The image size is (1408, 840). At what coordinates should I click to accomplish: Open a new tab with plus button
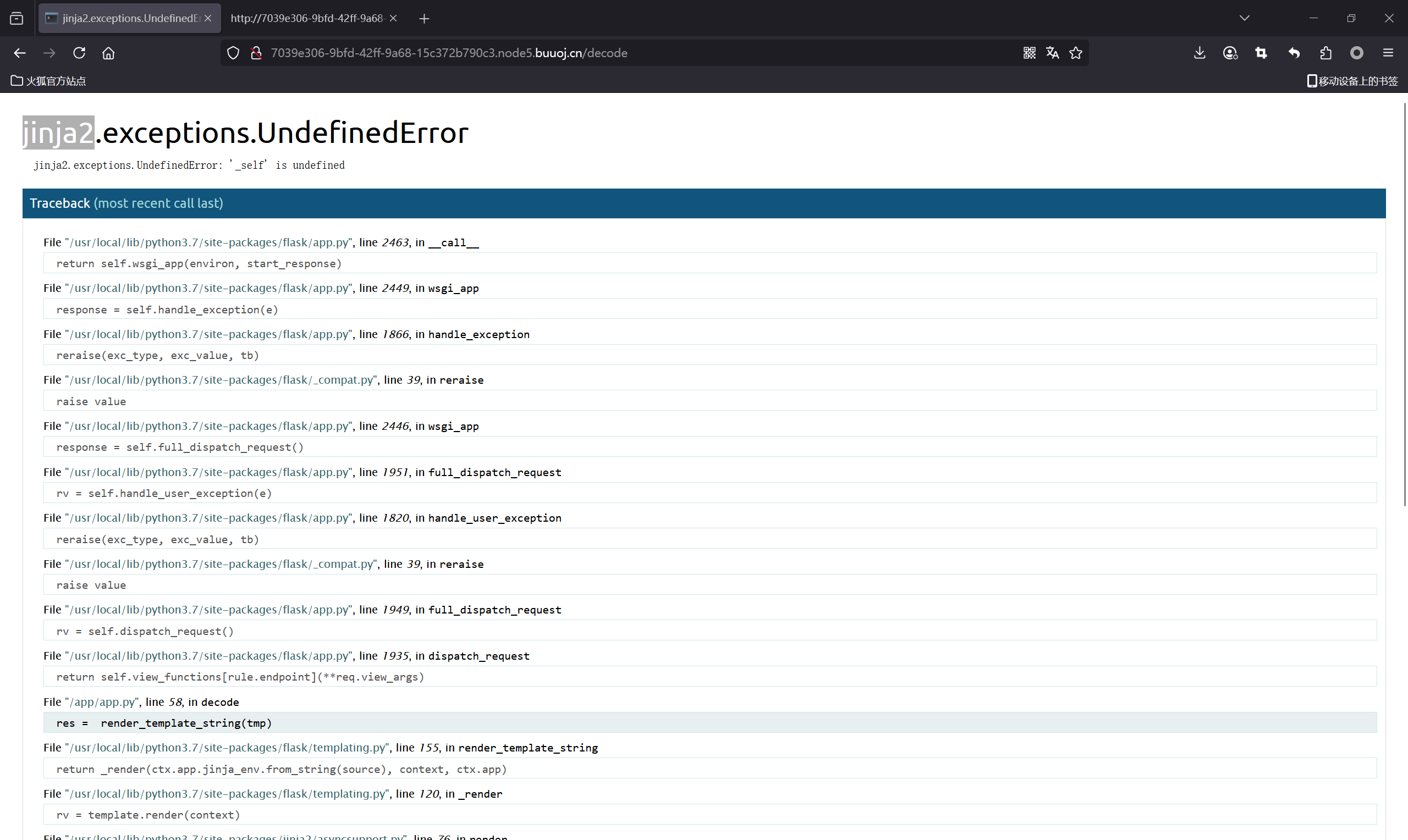(424, 19)
